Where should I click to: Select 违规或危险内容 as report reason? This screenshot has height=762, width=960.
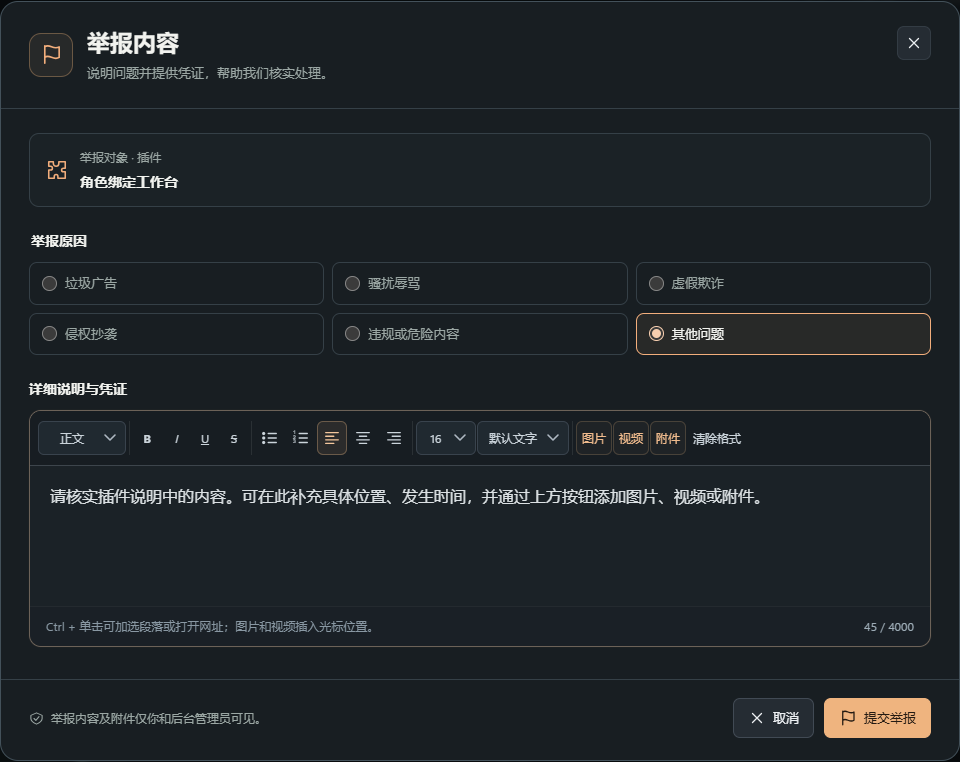click(x=479, y=334)
